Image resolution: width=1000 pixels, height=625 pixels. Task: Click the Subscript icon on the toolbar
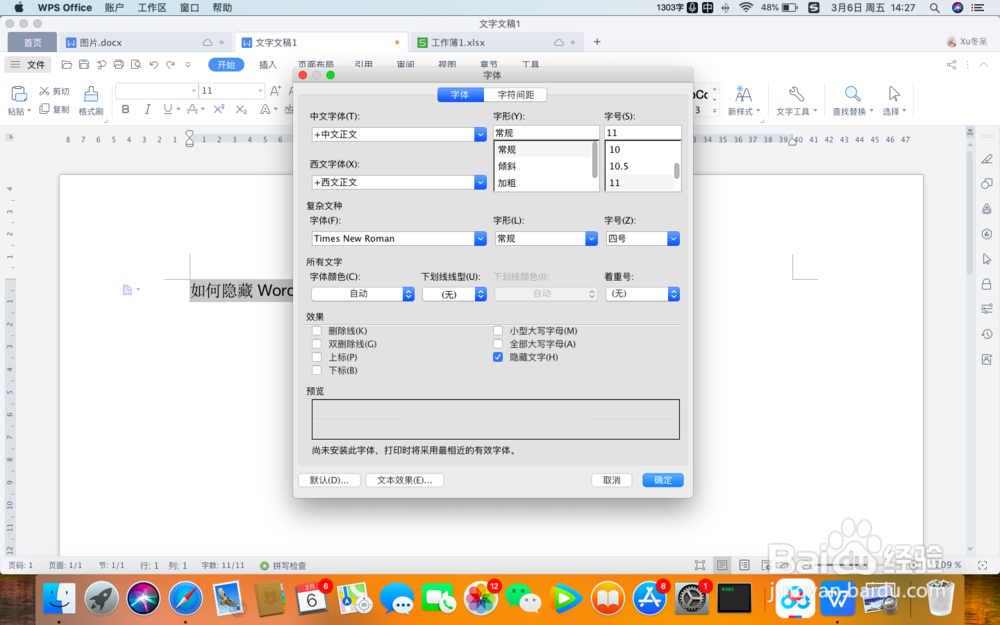click(x=240, y=110)
